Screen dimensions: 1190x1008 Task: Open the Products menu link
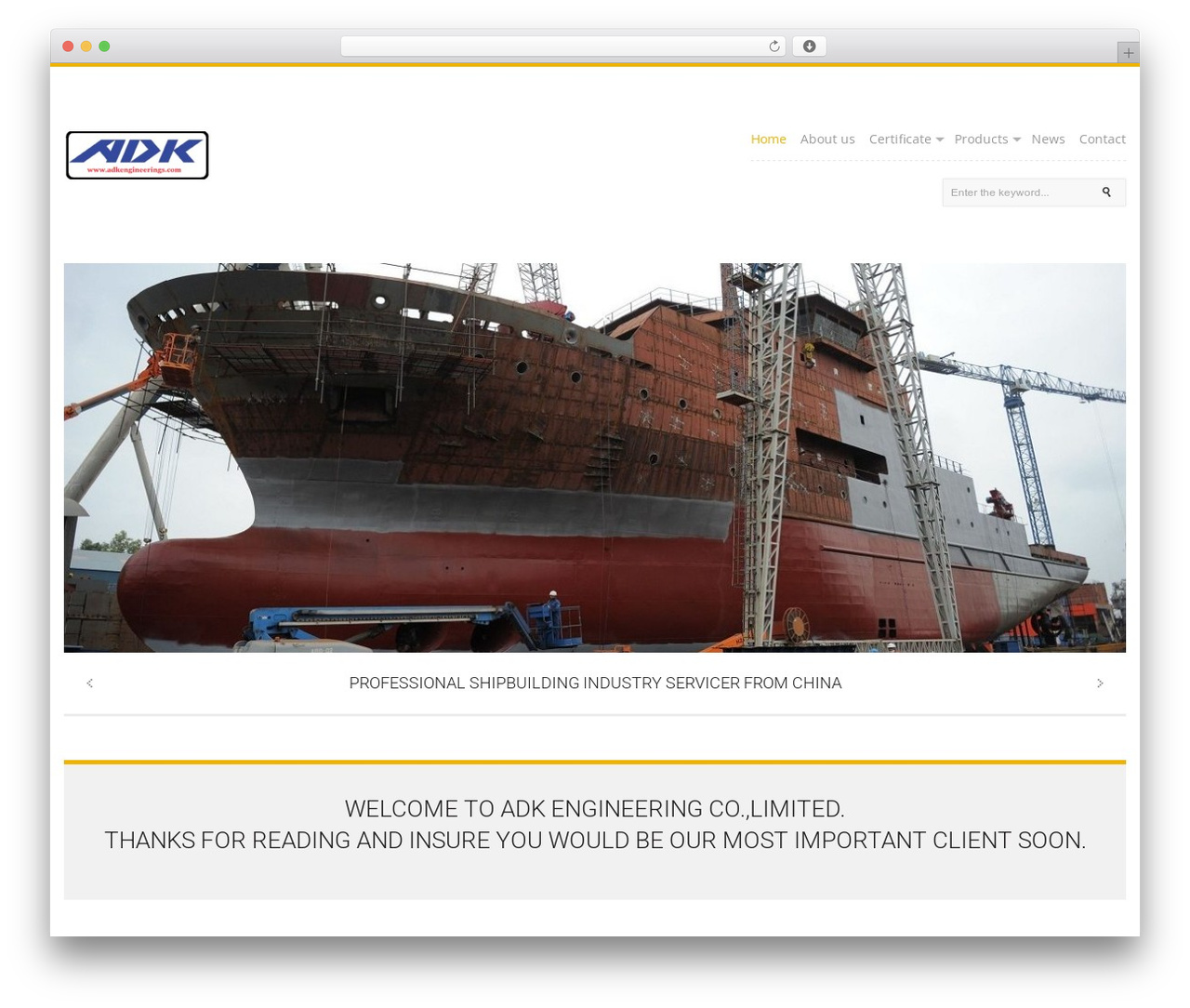[x=981, y=139]
